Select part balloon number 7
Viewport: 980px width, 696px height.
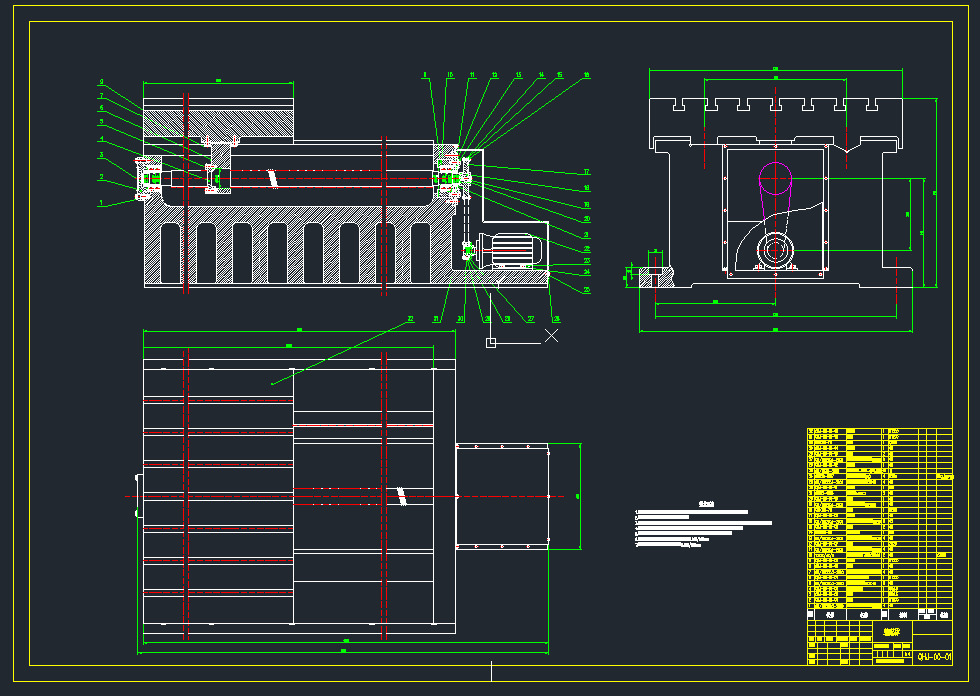click(x=101, y=96)
